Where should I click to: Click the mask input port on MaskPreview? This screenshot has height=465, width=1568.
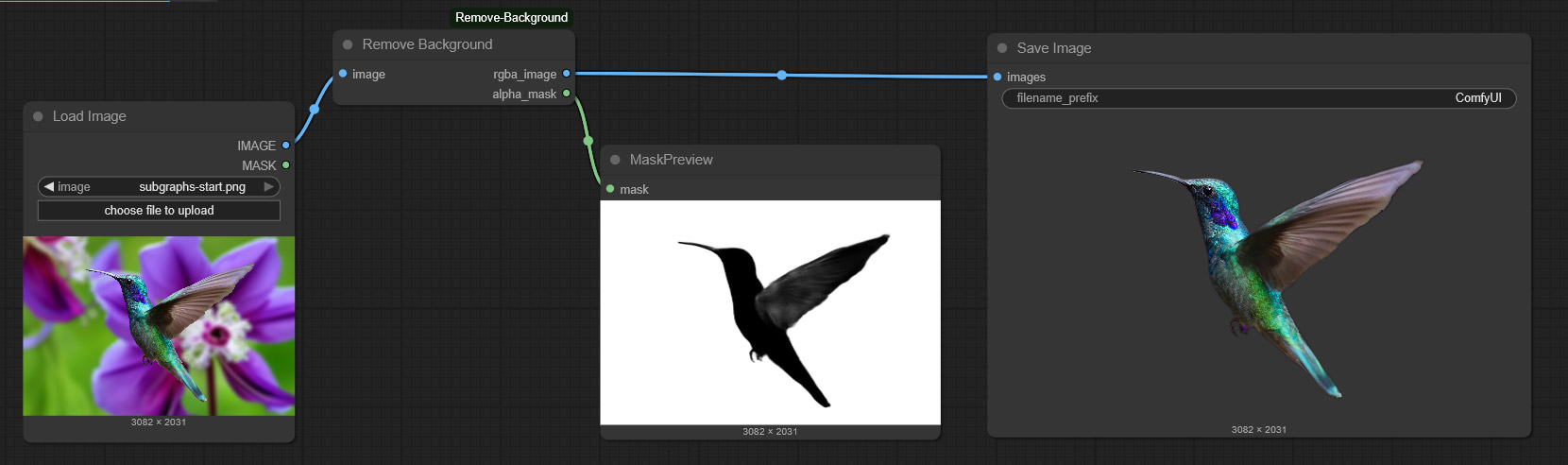[x=610, y=189]
